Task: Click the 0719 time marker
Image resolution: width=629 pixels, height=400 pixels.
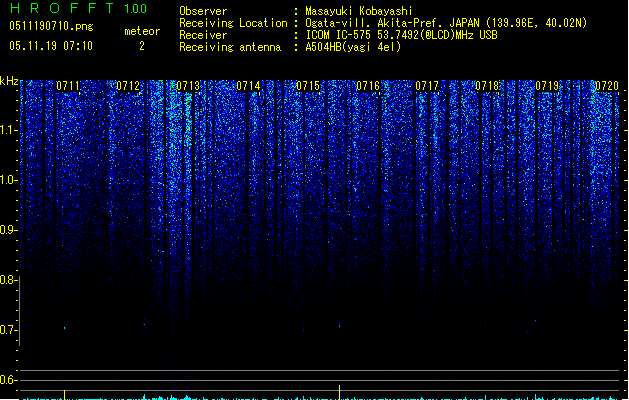Action: pyautogui.click(x=547, y=86)
